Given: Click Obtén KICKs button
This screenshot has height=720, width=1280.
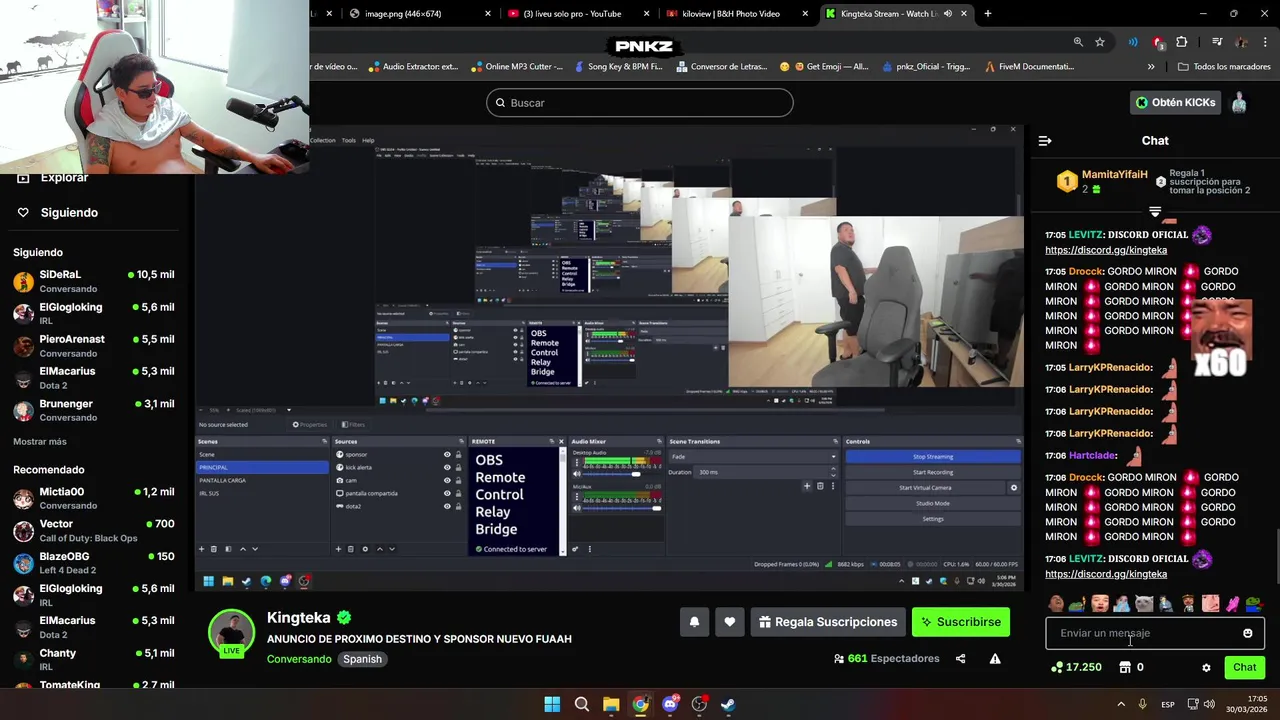Looking at the screenshot, I should 1176,102.
